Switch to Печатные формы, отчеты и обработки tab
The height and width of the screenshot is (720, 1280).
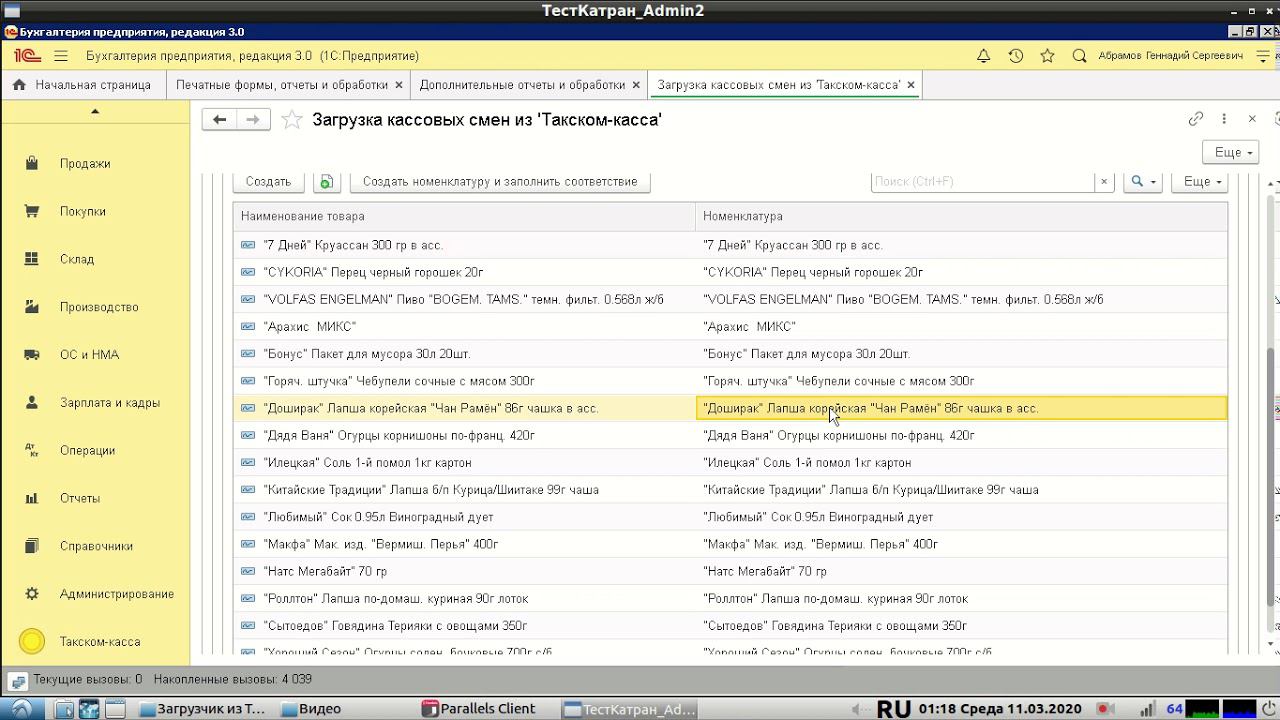click(x=282, y=85)
